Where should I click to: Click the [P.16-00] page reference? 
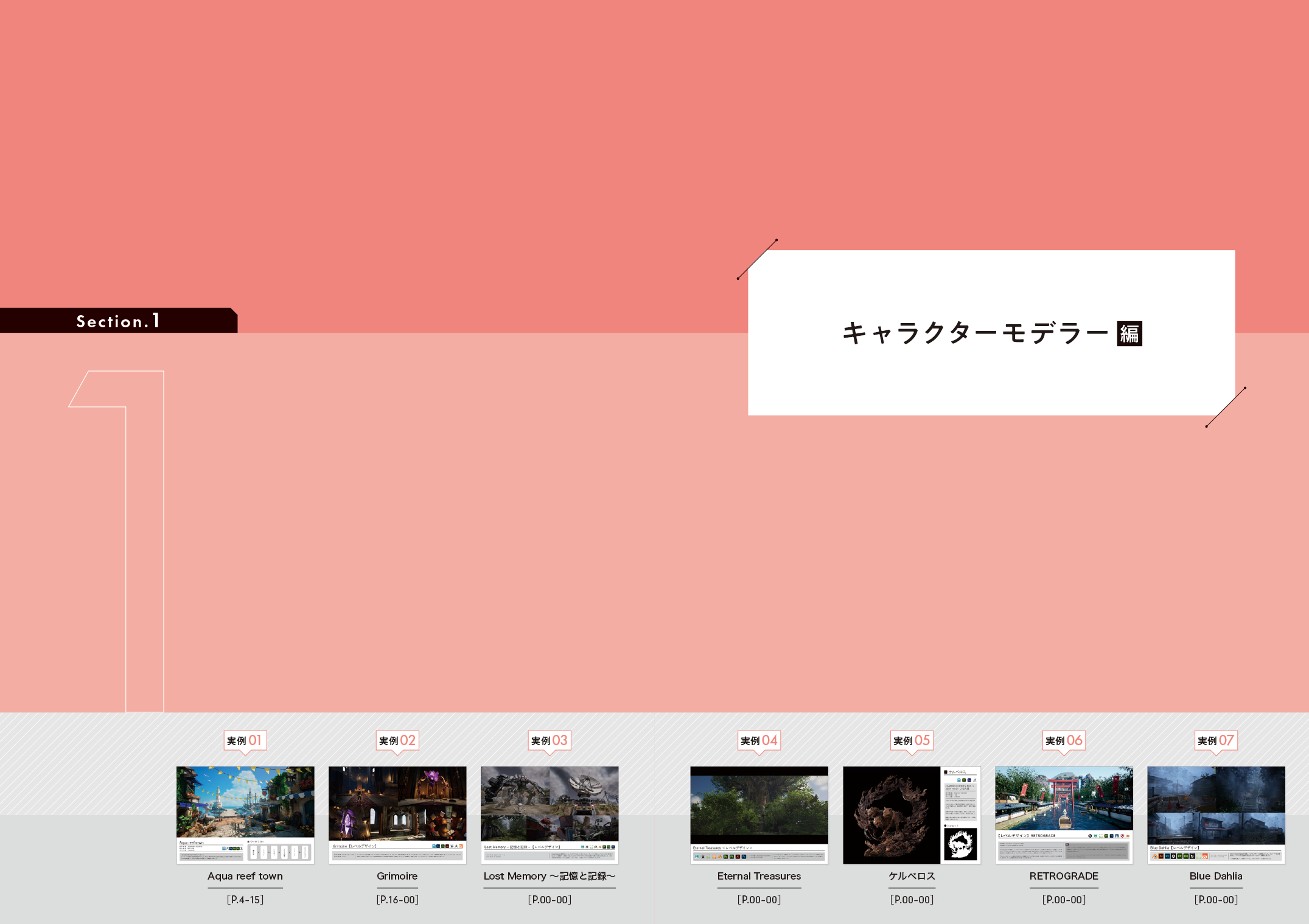pyautogui.click(x=397, y=900)
